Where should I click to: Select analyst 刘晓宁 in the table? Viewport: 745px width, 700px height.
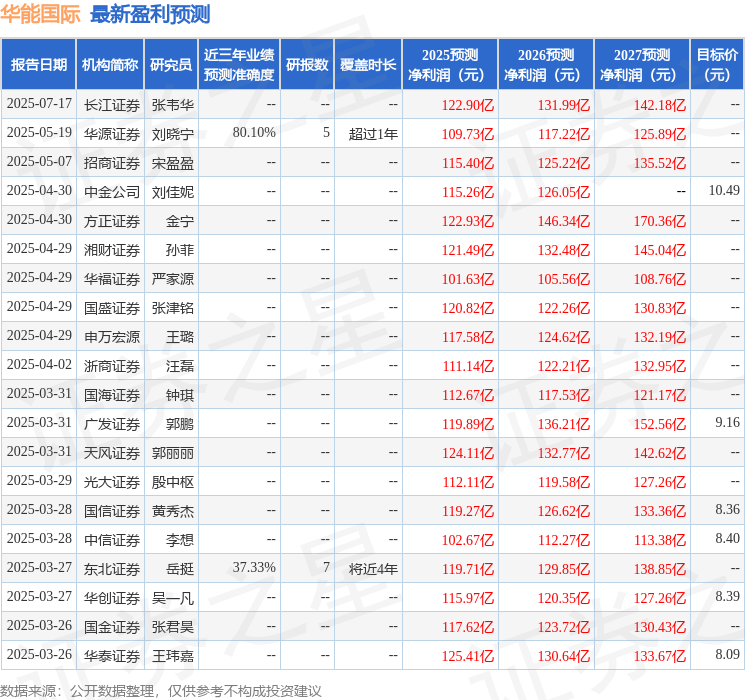point(172,134)
